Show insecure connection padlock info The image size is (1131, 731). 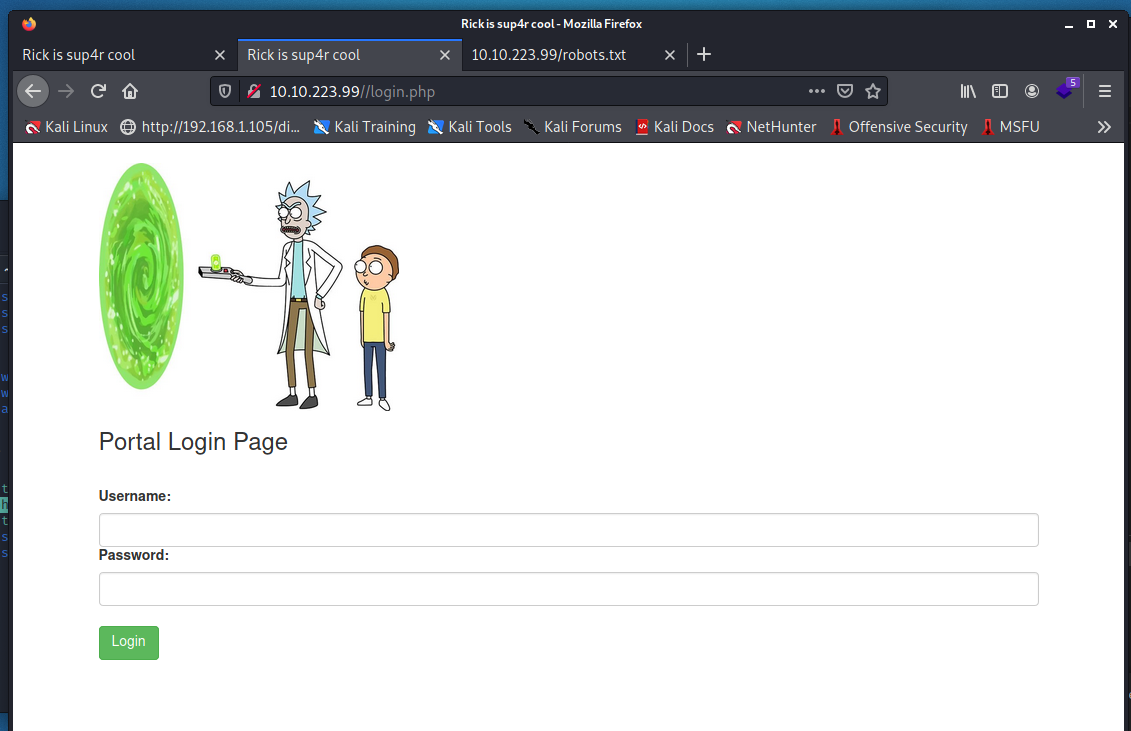[x=253, y=91]
